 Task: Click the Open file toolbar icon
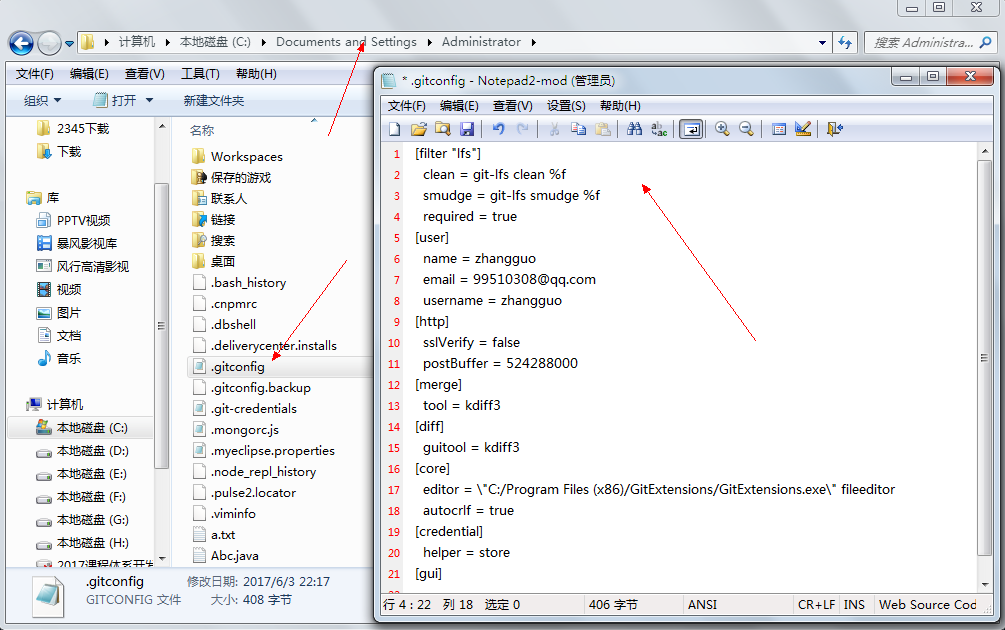418,129
